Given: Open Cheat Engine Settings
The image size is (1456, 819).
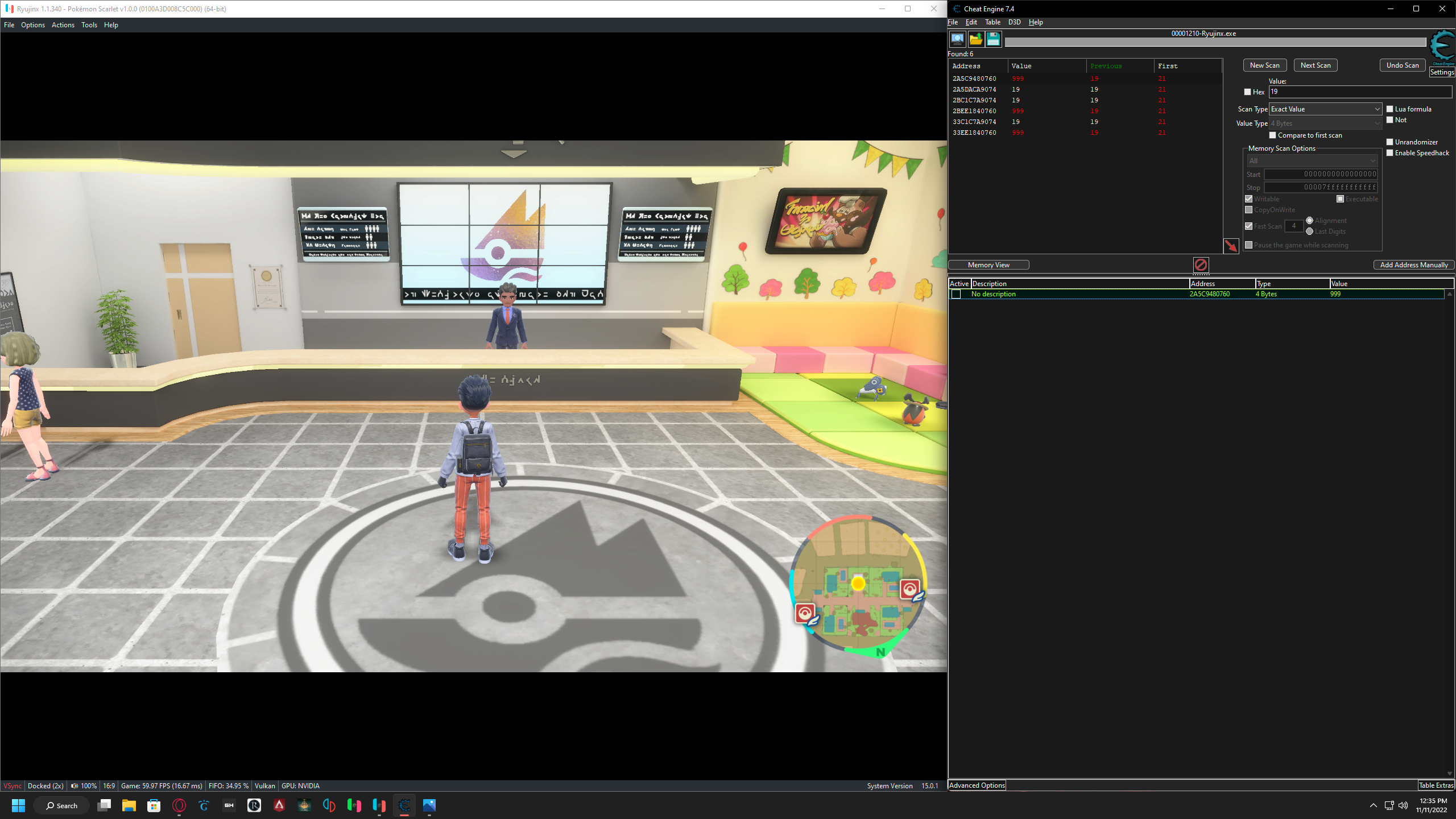Looking at the screenshot, I should click(x=1442, y=72).
